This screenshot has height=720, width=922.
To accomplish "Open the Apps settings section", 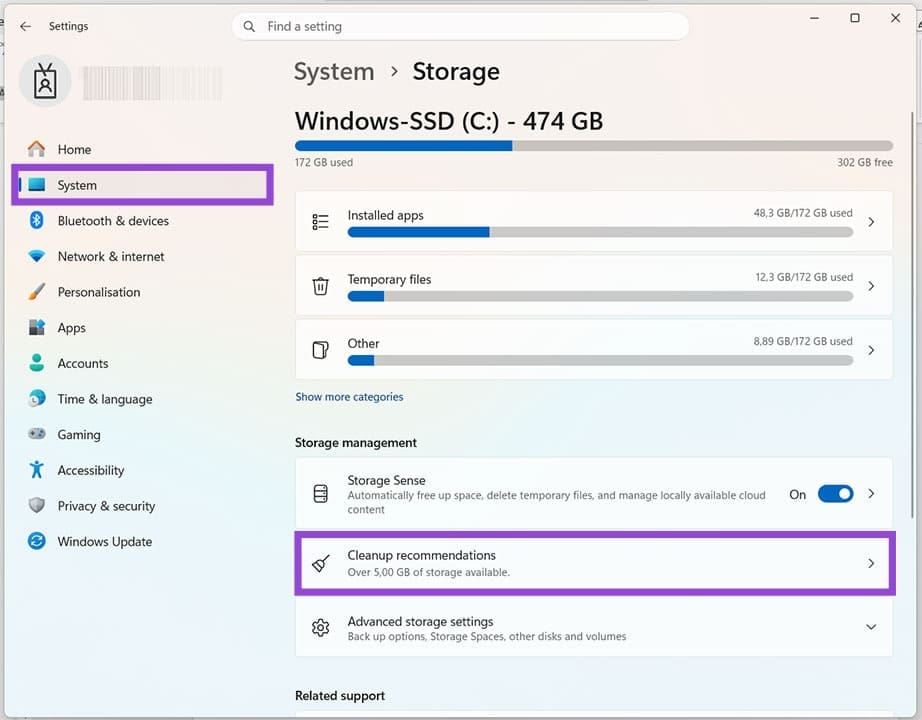I will (71, 328).
